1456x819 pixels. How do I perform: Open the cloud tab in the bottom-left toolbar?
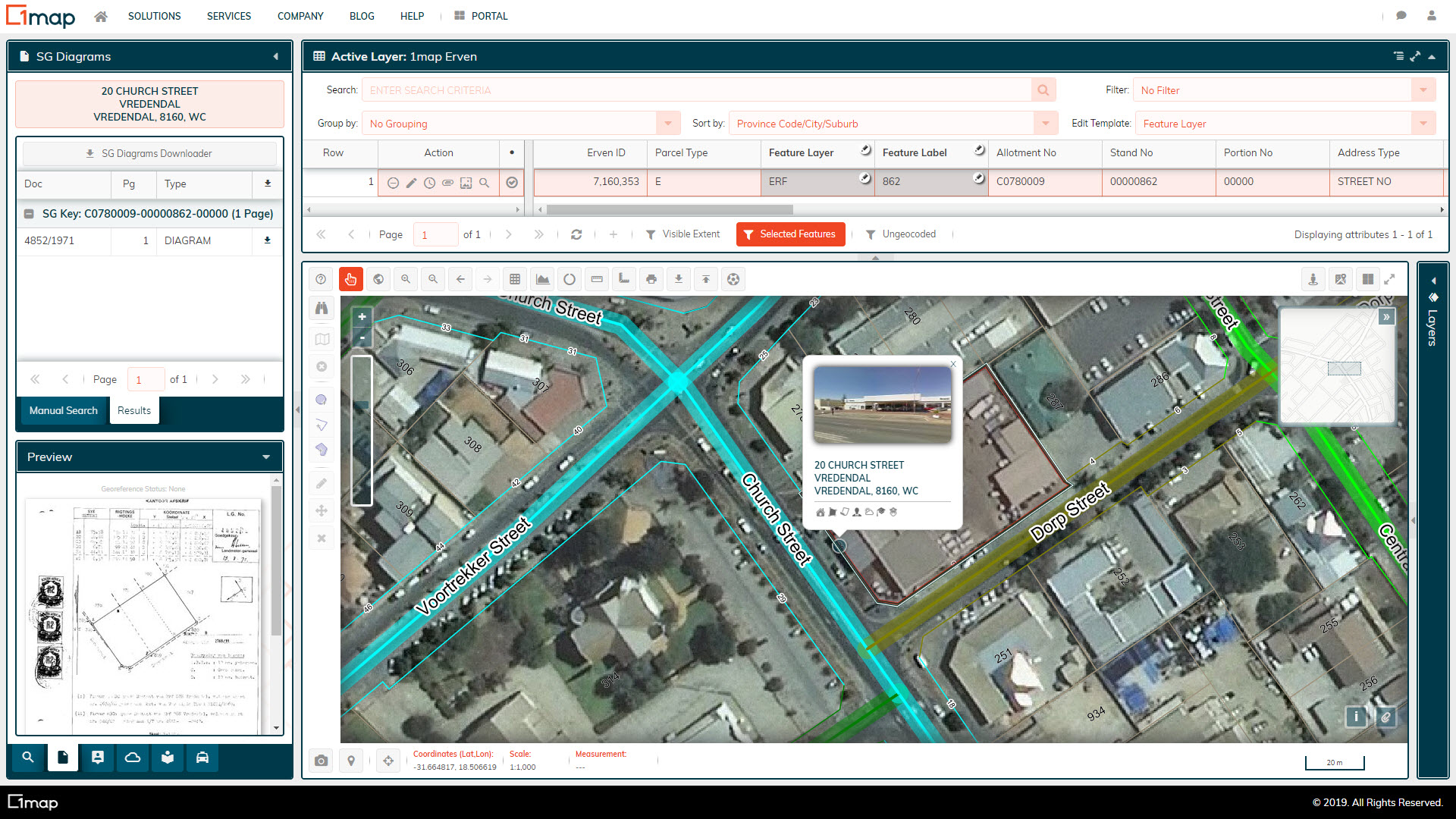coord(133,758)
